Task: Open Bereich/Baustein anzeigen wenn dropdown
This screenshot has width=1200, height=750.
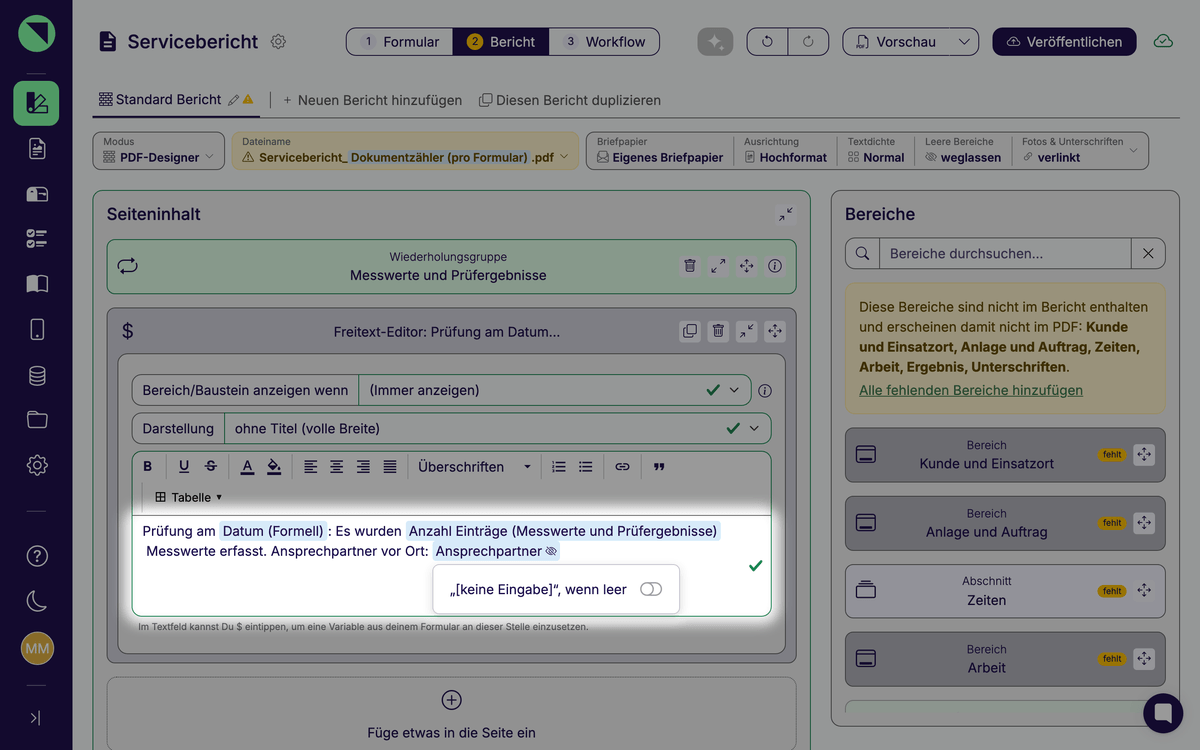Action: pos(554,390)
